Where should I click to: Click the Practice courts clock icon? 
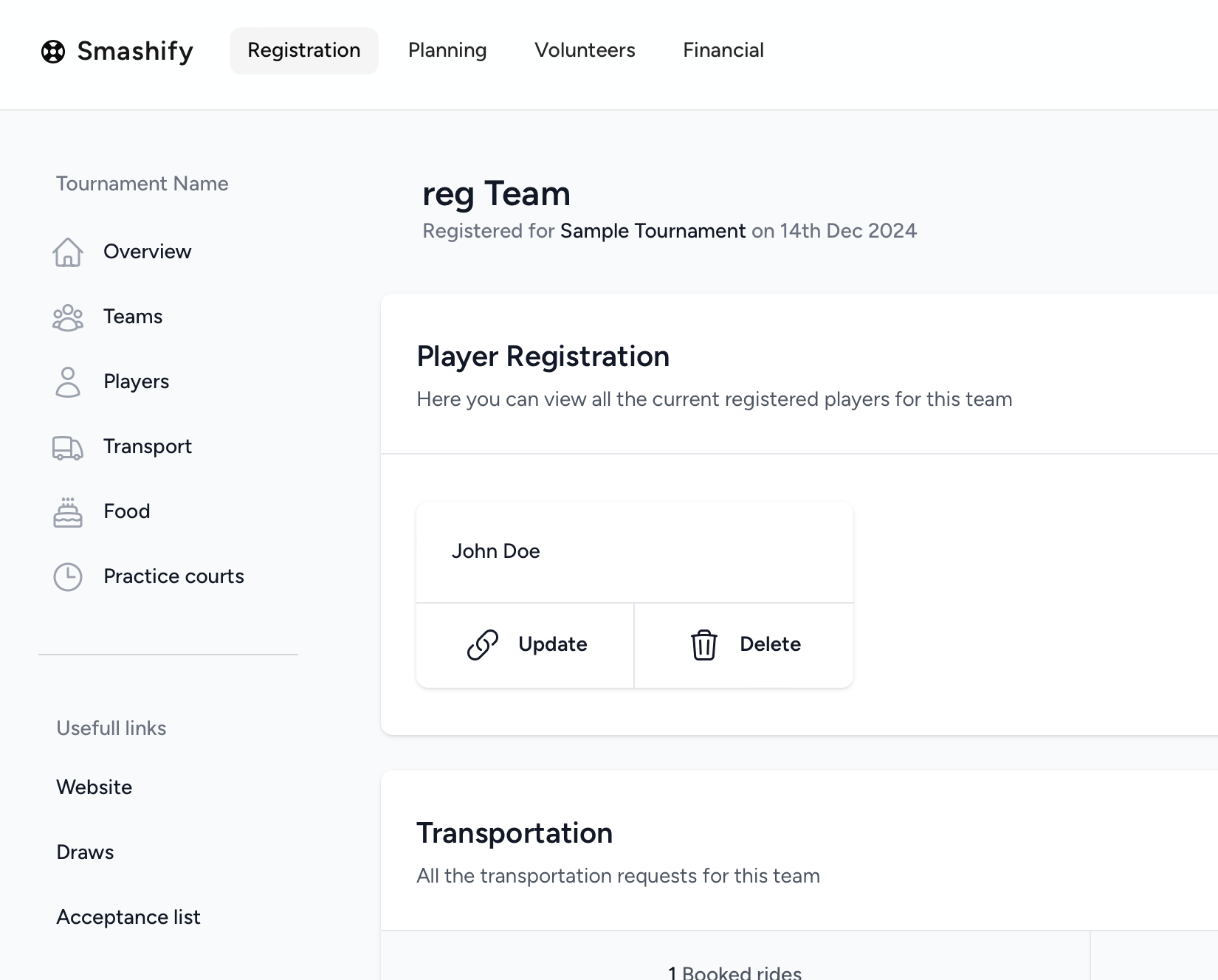[68, 577]
